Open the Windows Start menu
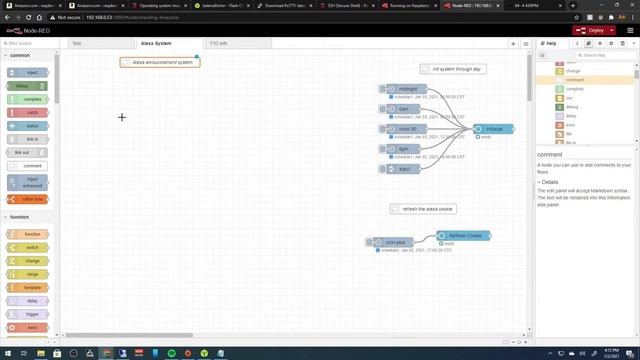This screenshot has height=360, width=640. [8, 353]
